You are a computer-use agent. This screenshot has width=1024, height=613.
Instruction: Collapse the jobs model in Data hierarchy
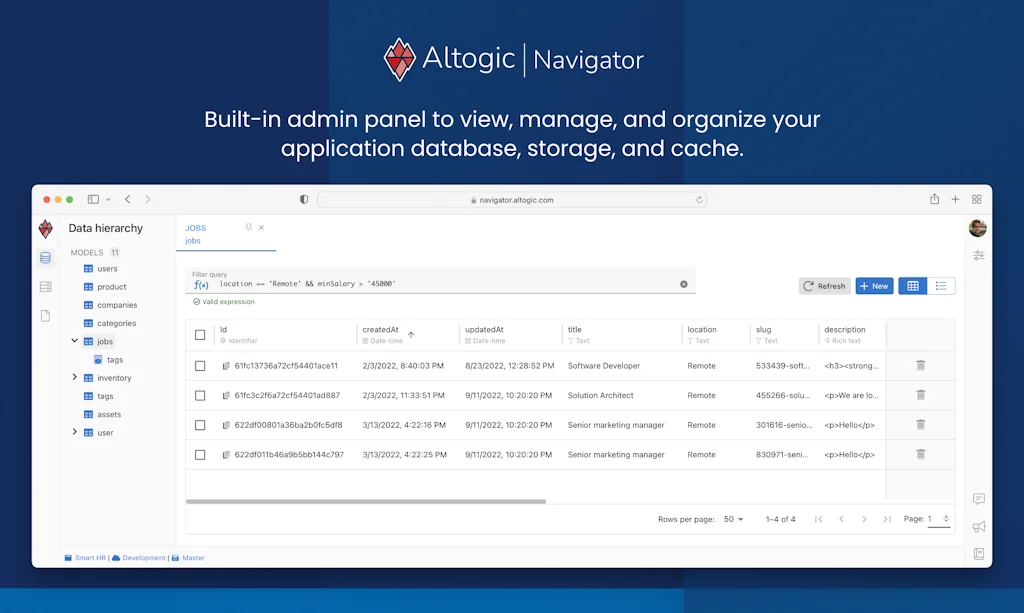click(74, 341)
